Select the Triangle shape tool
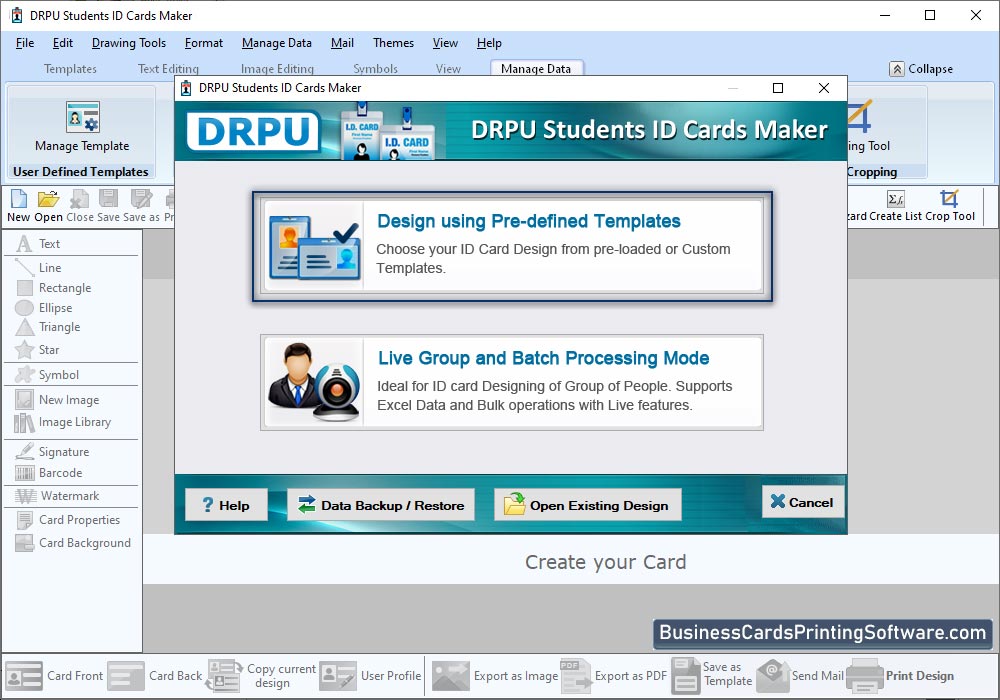The width and height of the screenshot is (1000, 700). click(x=48, y=327)
